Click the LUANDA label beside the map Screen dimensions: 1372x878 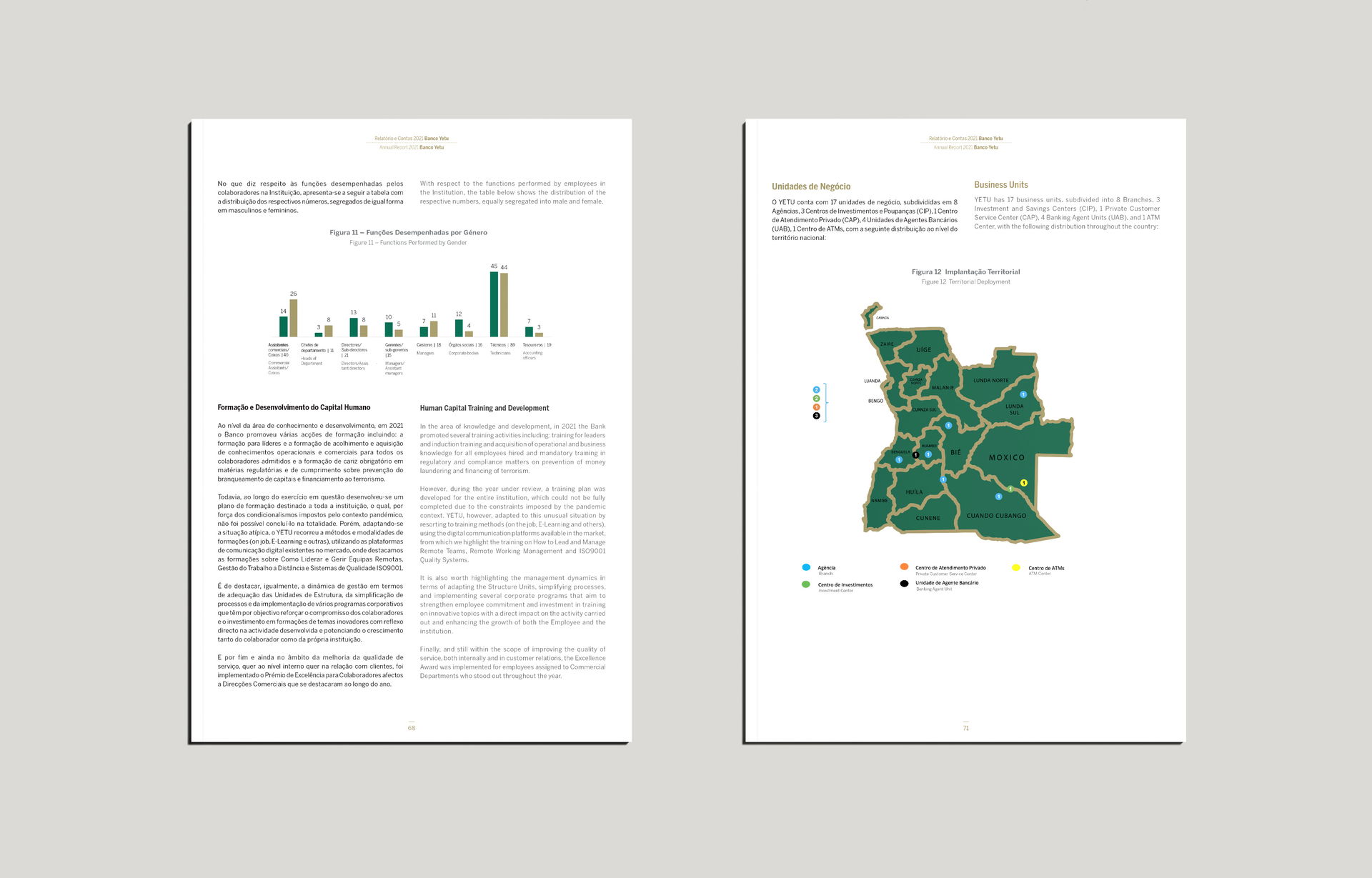pos(872,381)
